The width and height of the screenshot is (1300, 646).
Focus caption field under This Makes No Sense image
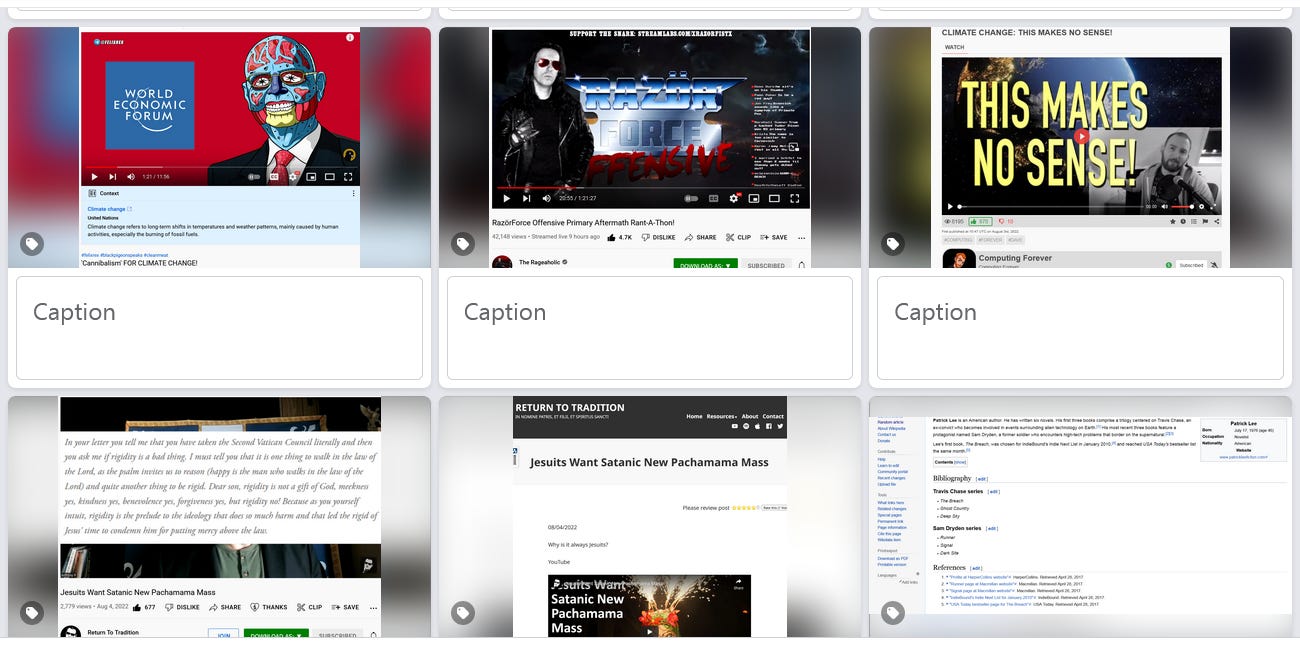(1080, 328)
